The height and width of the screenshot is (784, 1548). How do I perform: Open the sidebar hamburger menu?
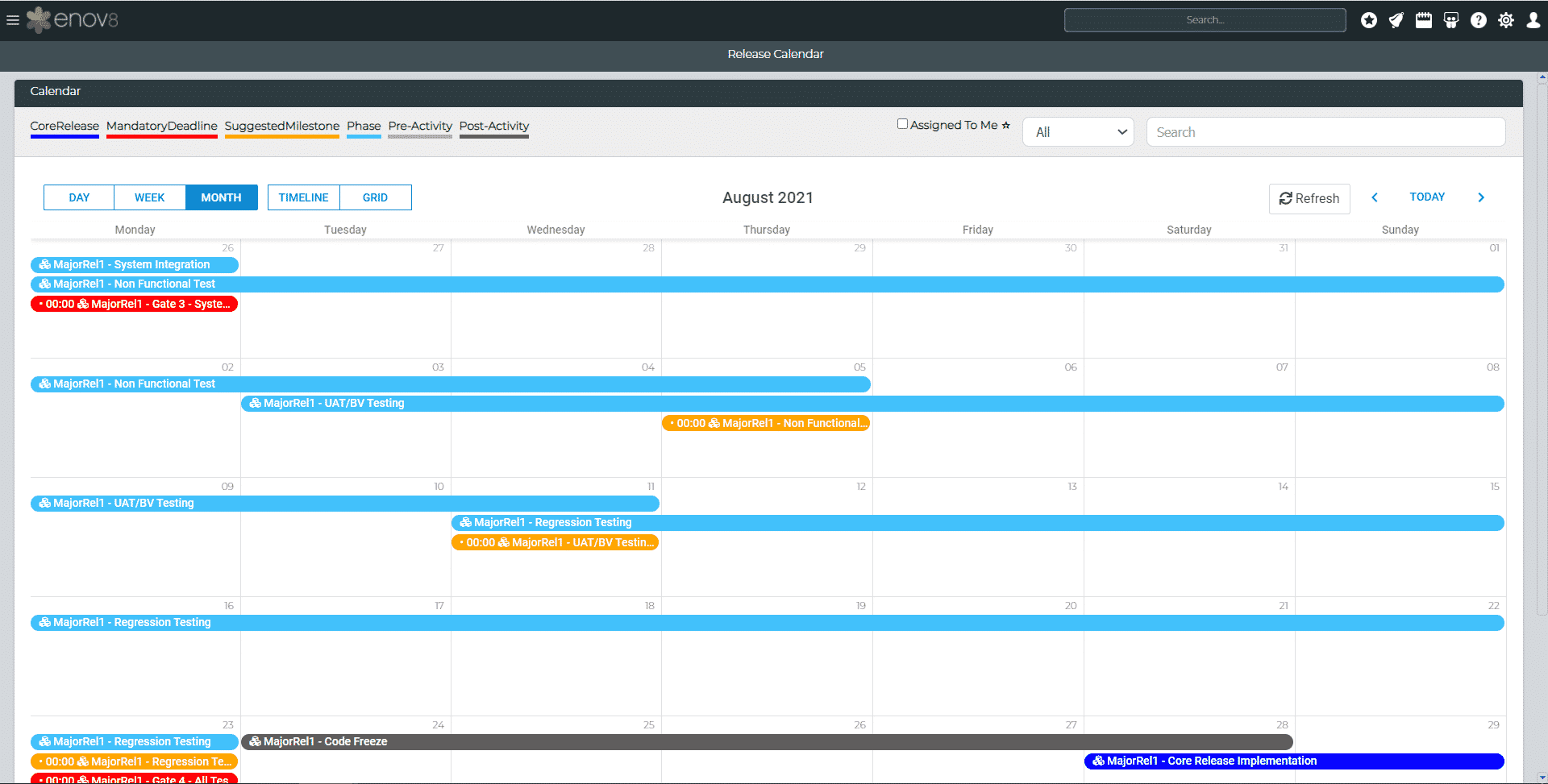coord(13,20)
